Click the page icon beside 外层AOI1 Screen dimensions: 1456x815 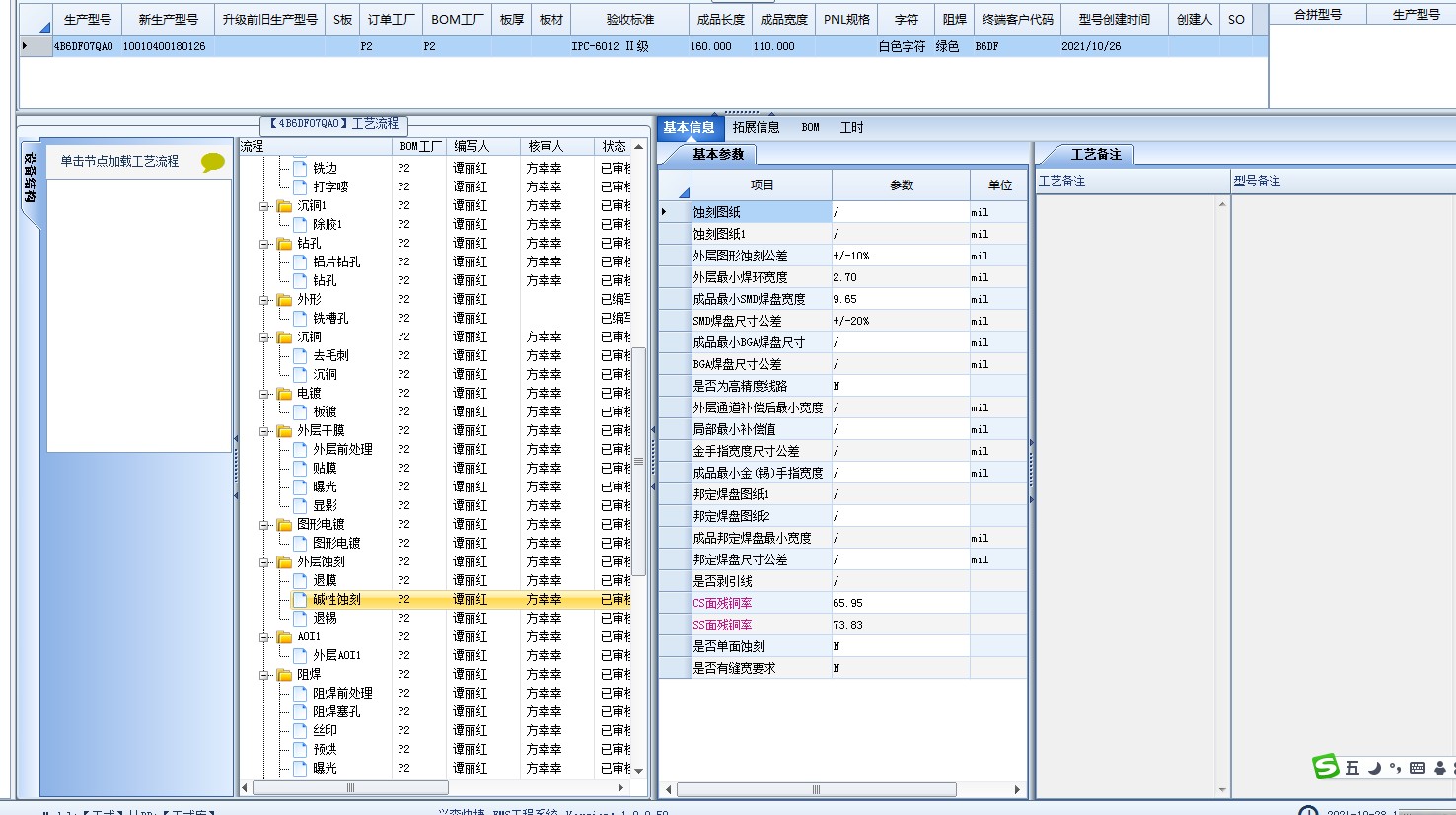point(300,656)
